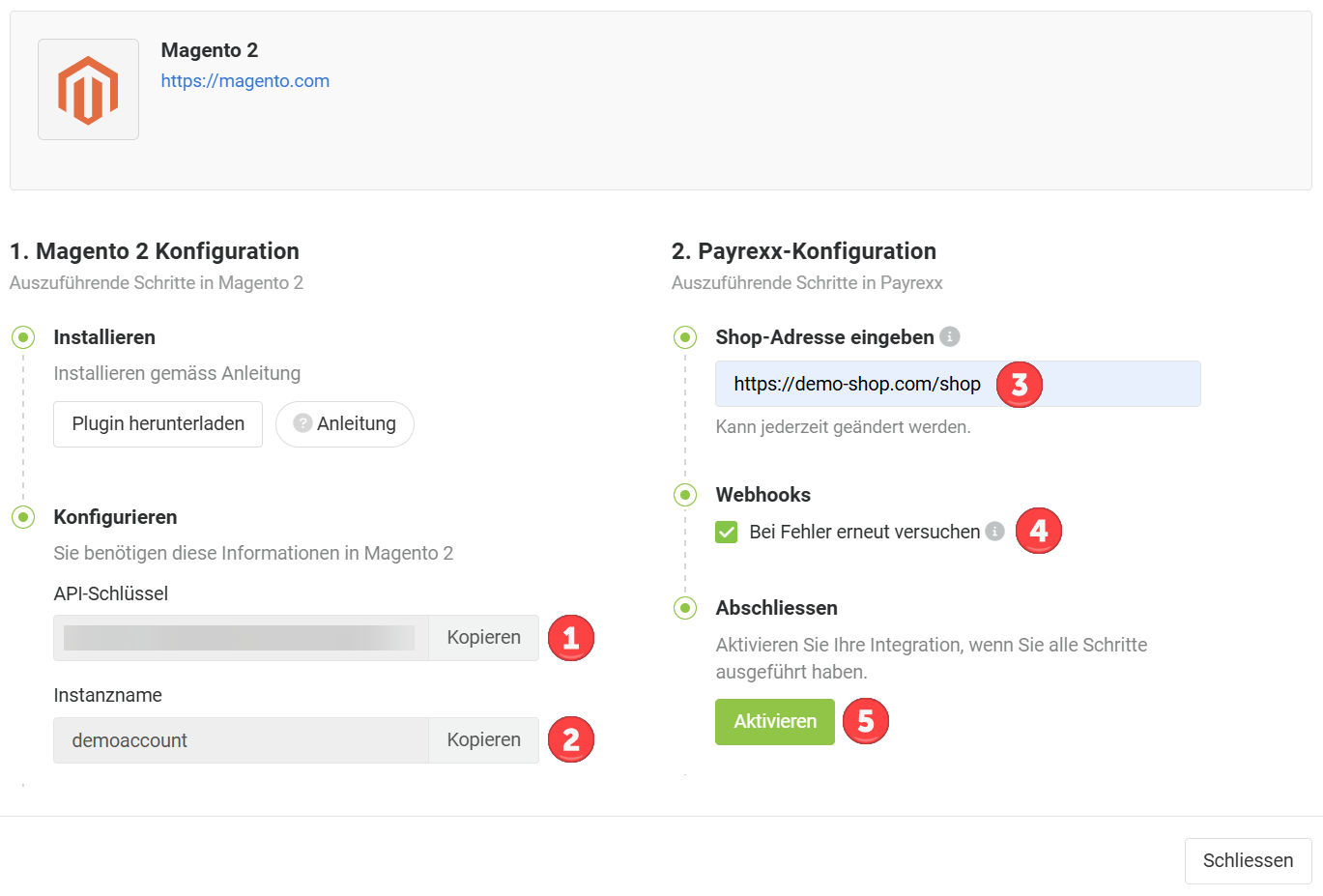Image resolution: width=1323 pixels, height=896 pixels.
Task: Toggle the Bei Fehler erneut versuchen checkbox
Action: (727, 532)
